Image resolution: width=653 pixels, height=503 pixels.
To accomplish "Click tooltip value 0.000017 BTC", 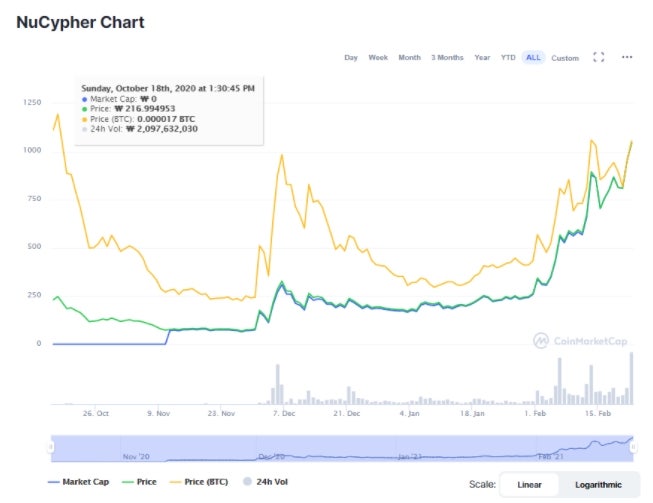I will (166, 119).
